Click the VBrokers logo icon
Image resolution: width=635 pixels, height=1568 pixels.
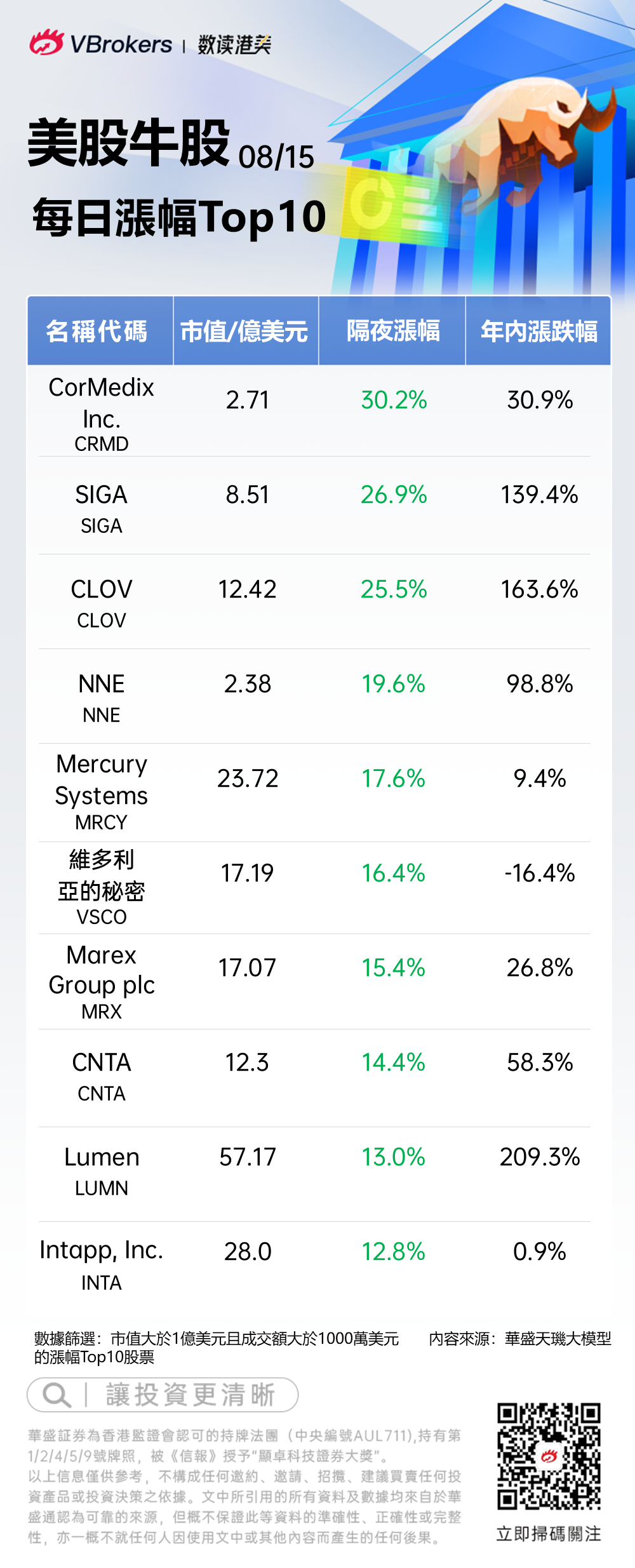46,43
